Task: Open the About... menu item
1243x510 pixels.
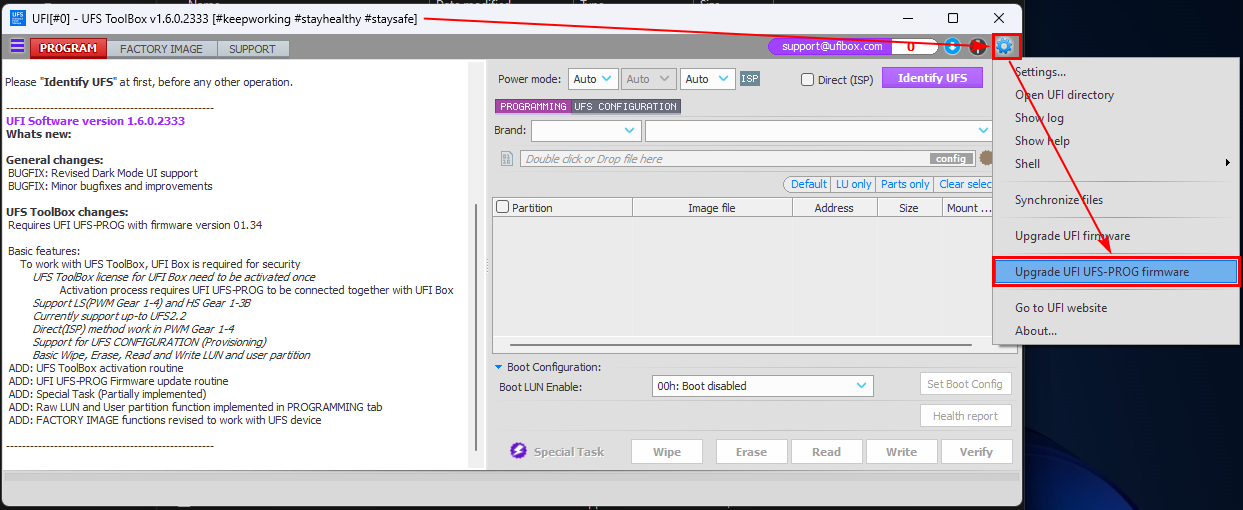Action: click(x=1117, y=331)
